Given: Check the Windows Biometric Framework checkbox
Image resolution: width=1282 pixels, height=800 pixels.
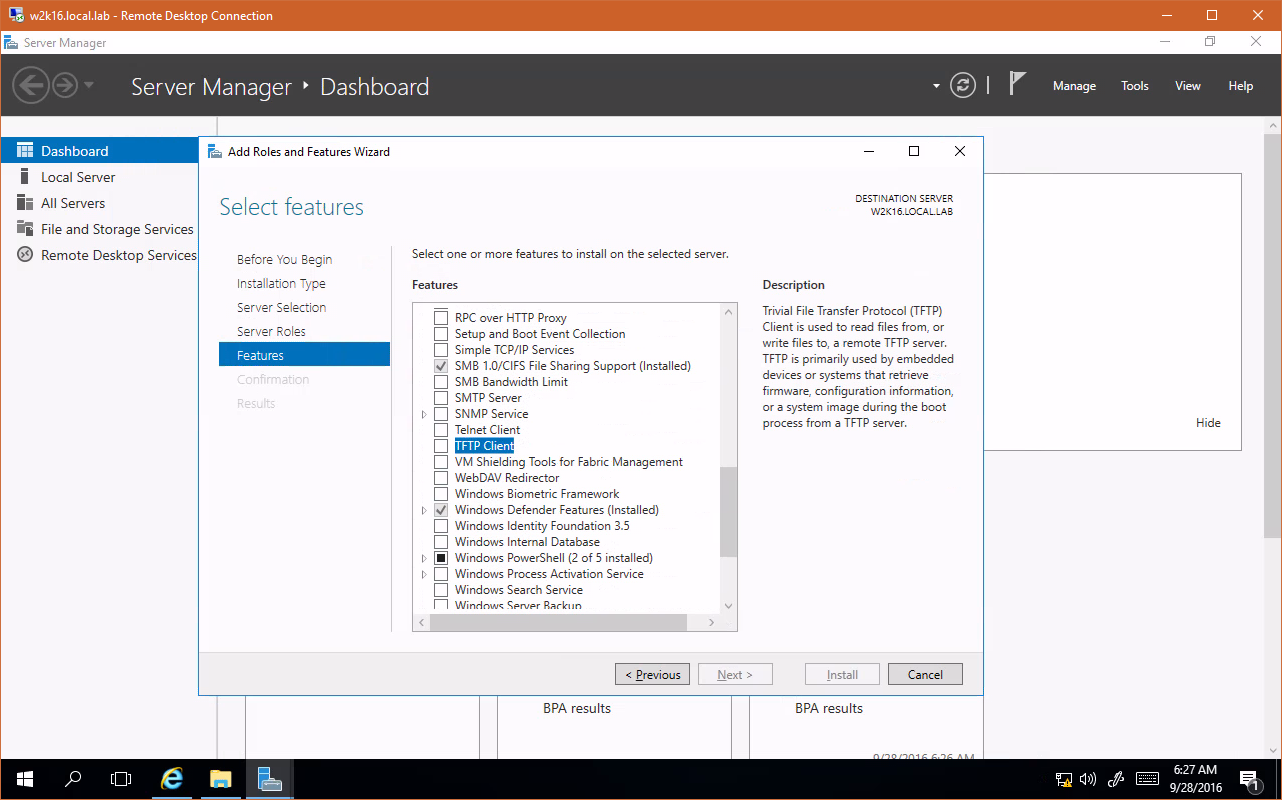Looking at the screenshot, I should pos(441,494).
